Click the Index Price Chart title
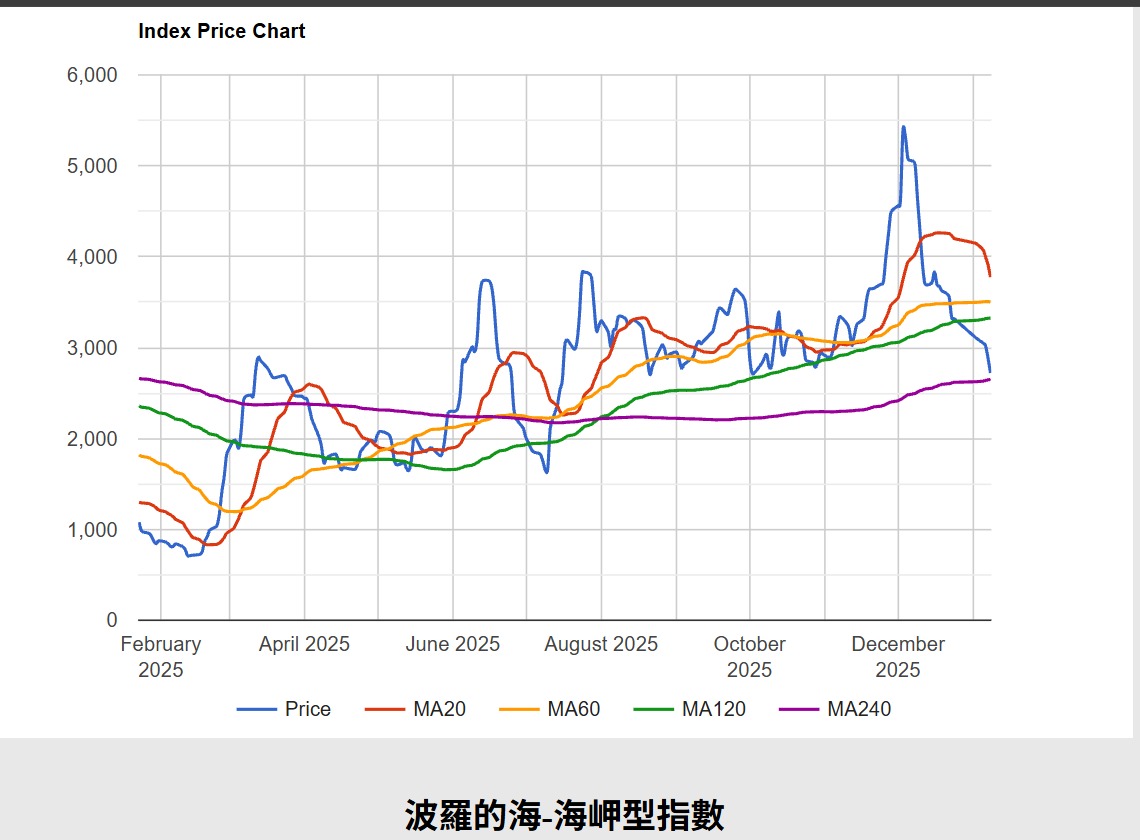The width and height of the screenshot is (1140, 840). click(x=221, y=31)
